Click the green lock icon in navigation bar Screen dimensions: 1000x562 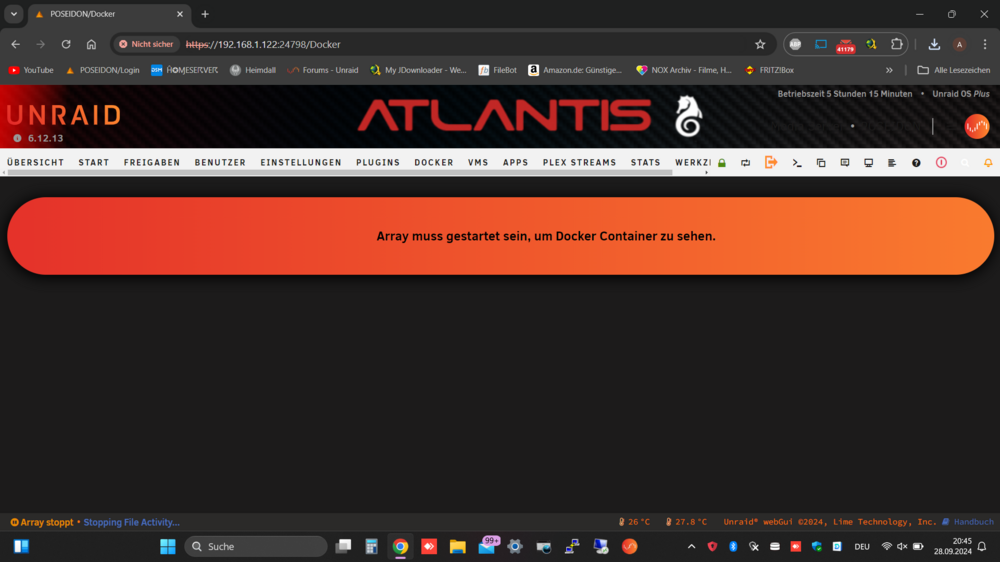pyautogui.click(x=722, y=163)
